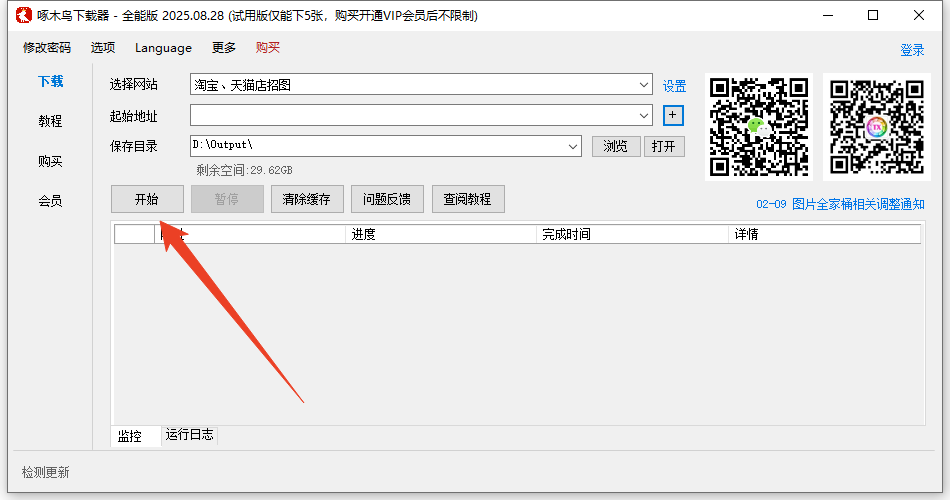
Task: Click the woodpecker app logo icon
Action: coord(24,15)
